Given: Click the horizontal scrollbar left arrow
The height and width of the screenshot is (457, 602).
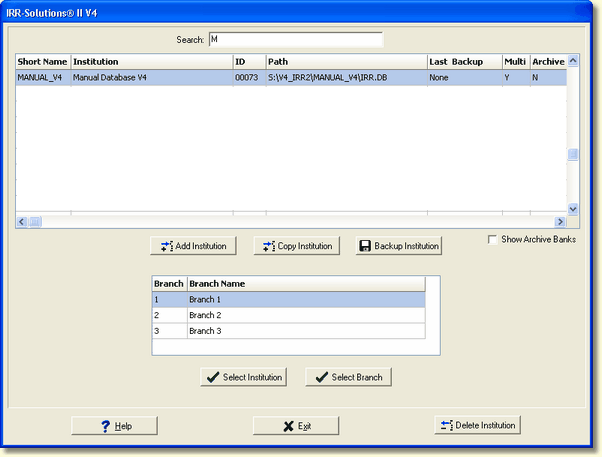Looking at the screenshot, I should click(22, 222).
